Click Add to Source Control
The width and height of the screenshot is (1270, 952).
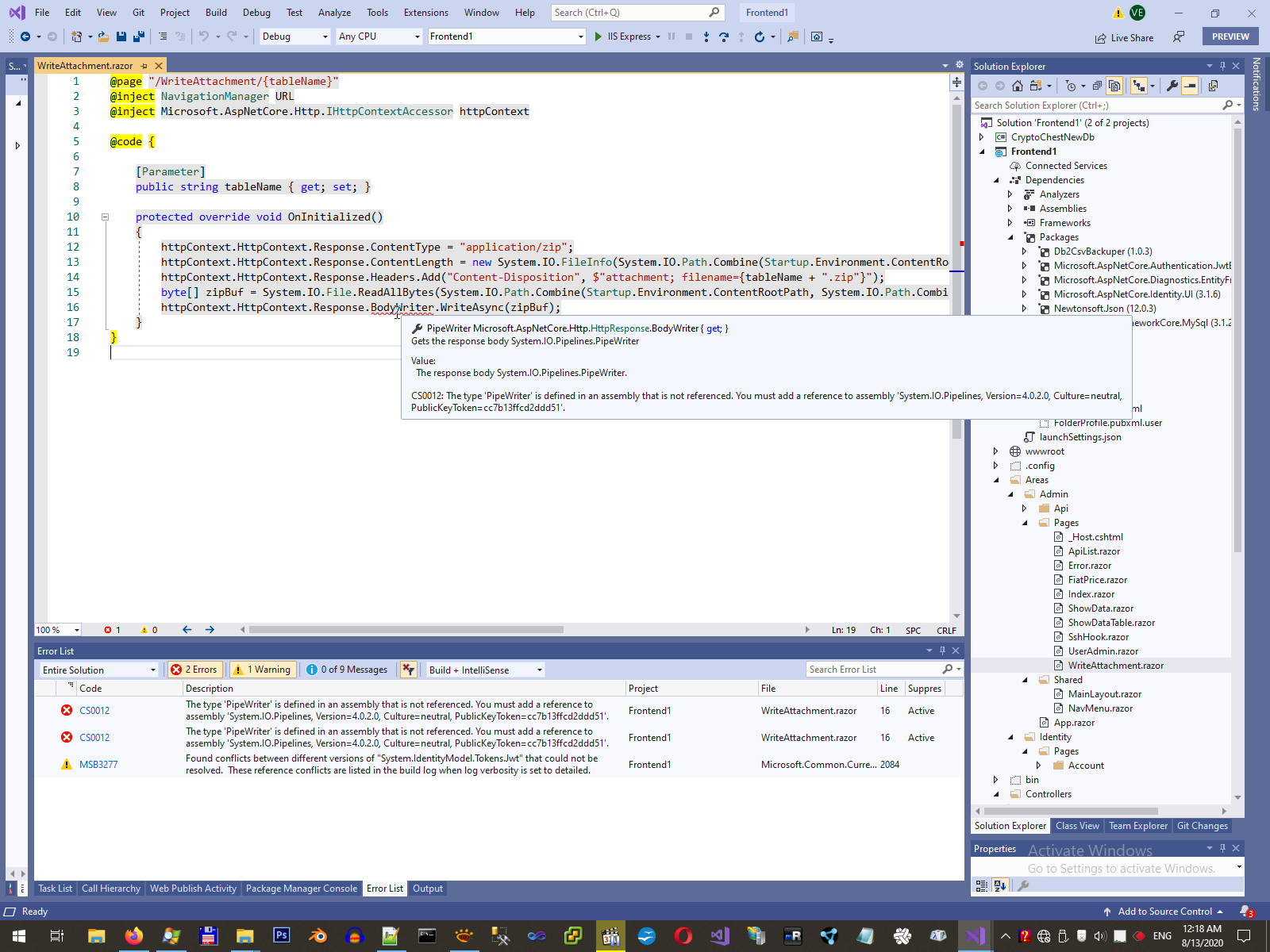click(1164, 912)
